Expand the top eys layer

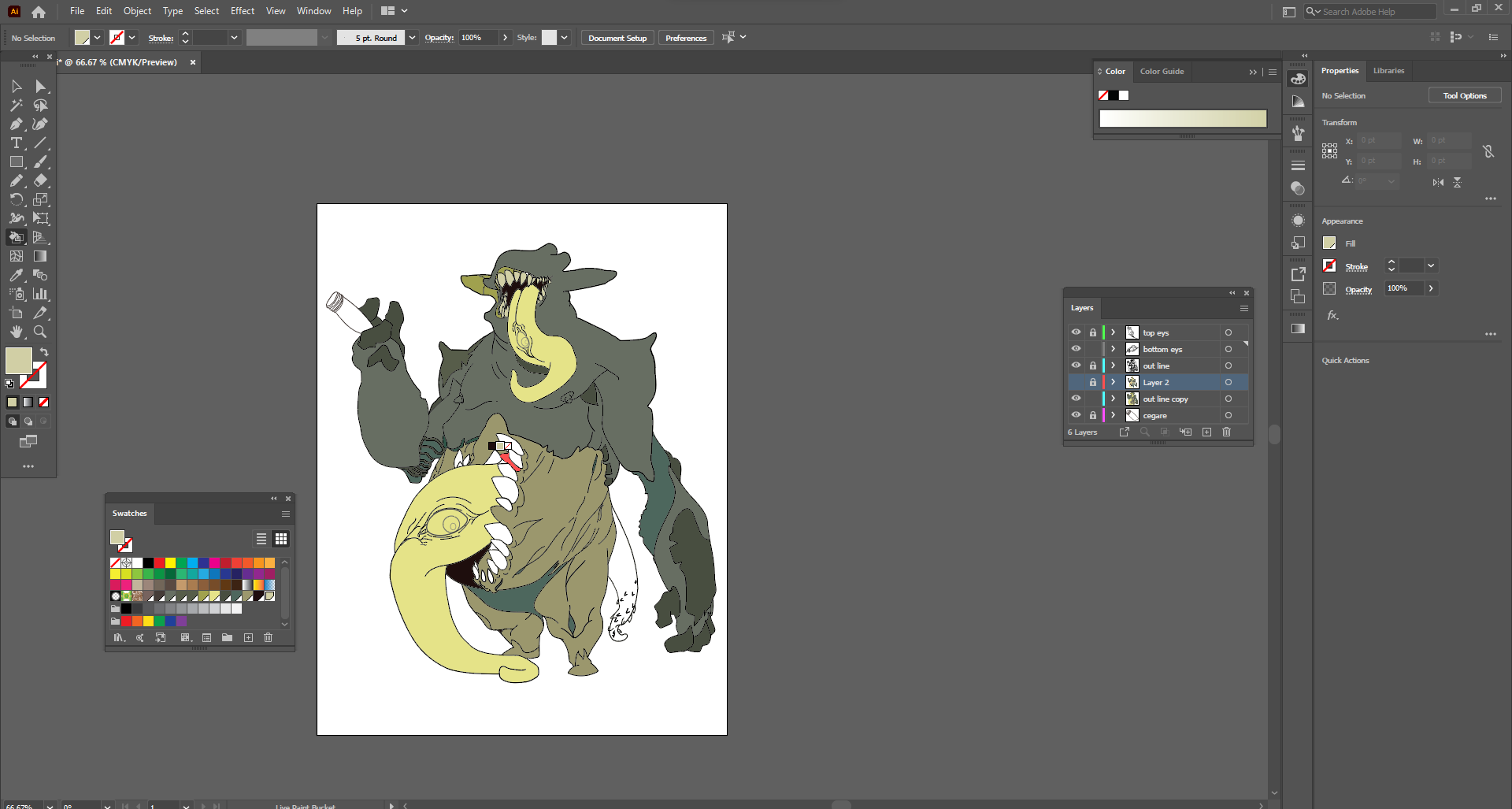pyautogui.click(x=1114, y=332)
